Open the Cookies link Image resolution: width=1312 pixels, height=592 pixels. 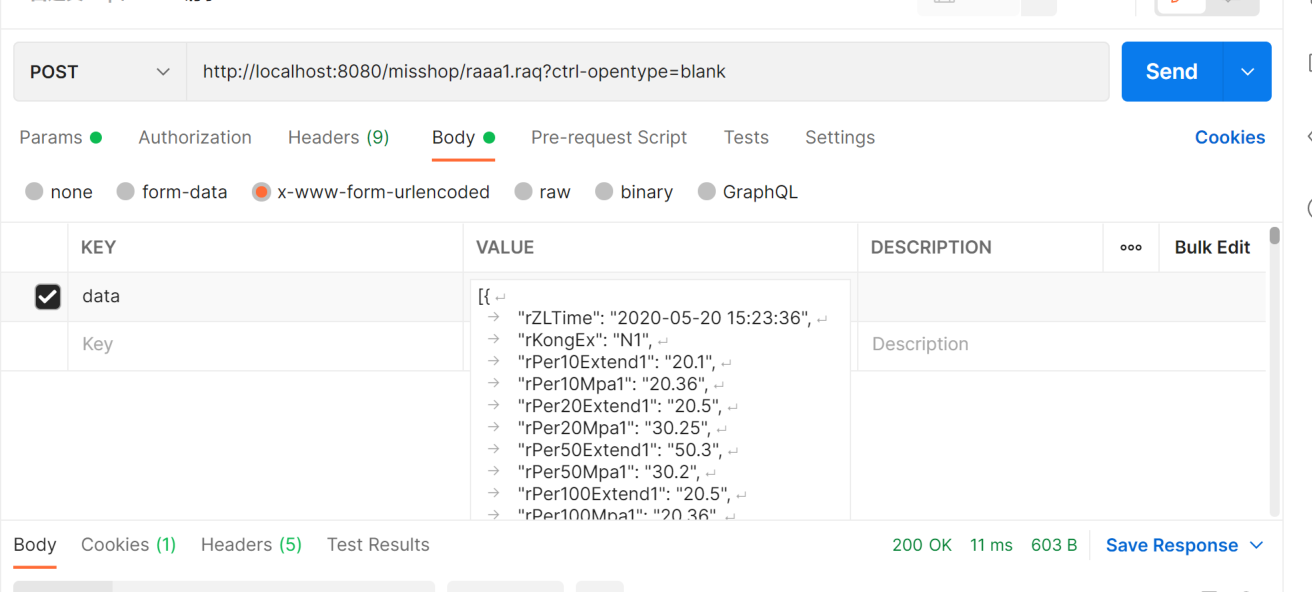tap(1229, 138)
